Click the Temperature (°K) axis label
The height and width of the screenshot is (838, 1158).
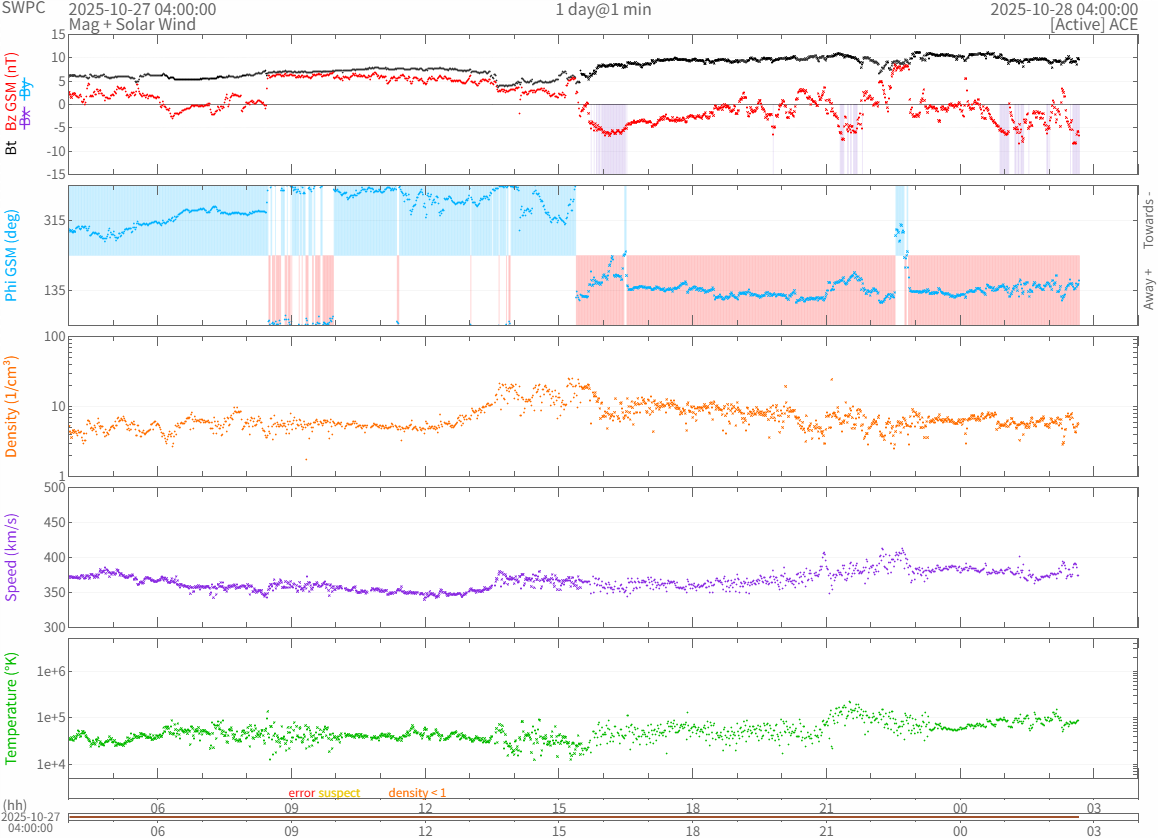[x=12, y=708]
